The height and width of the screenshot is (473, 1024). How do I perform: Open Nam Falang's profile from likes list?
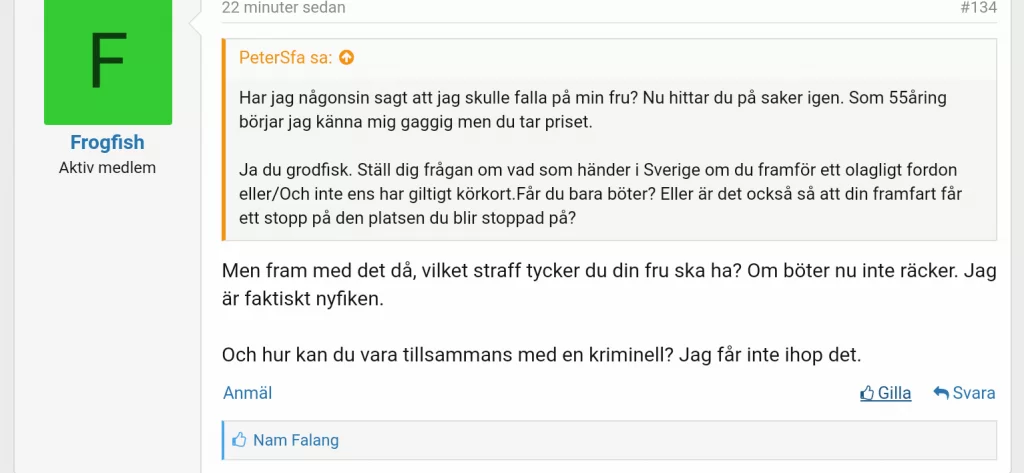296,440
